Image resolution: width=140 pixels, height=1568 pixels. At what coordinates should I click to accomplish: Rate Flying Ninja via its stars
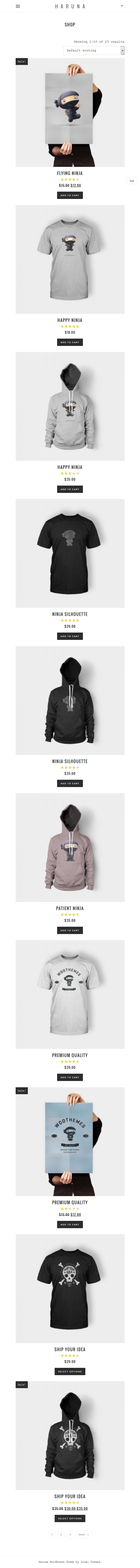click(70, 180)
